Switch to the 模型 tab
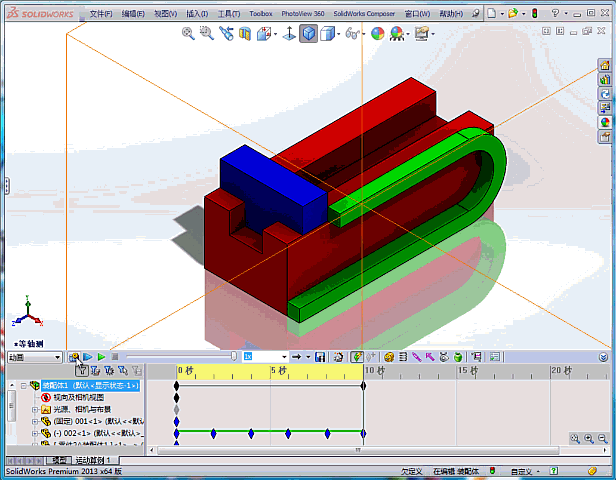This screenshot has width=616, height=480. tap(61, 460)
